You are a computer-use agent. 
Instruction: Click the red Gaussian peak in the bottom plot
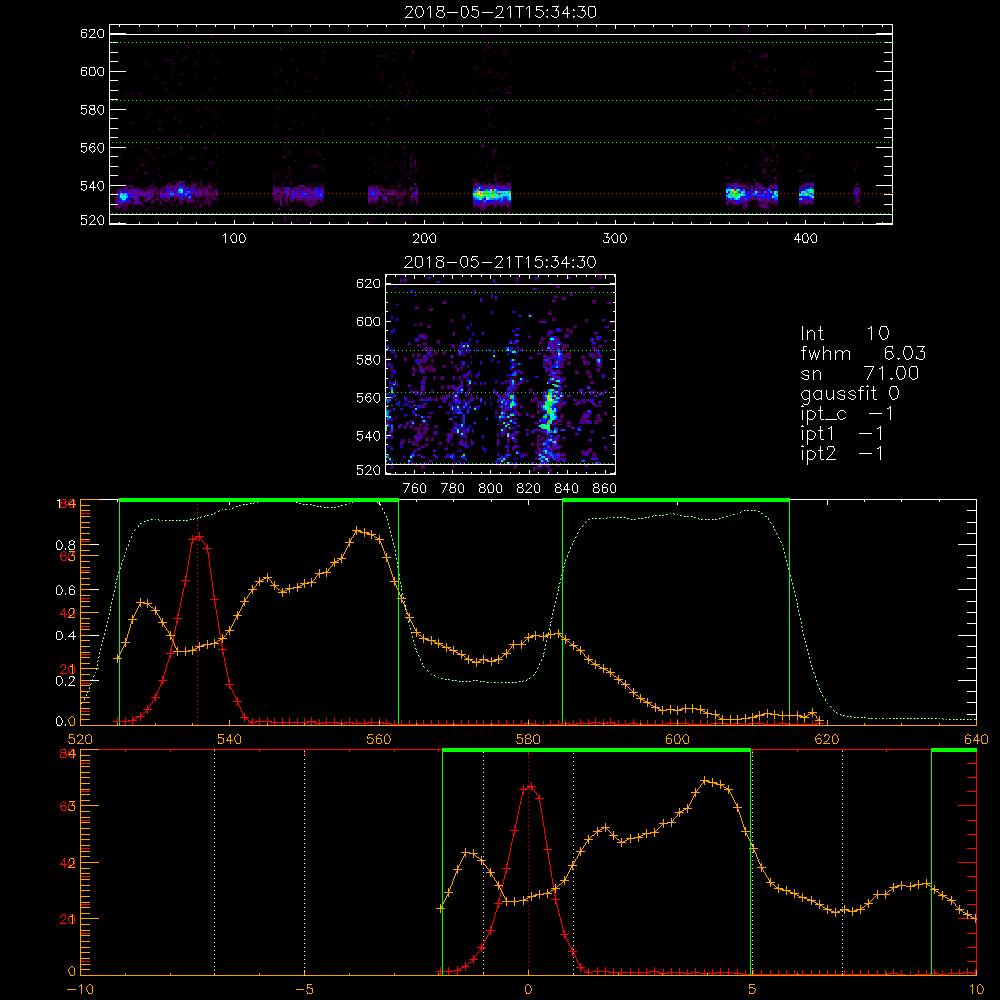pos(529,787)
